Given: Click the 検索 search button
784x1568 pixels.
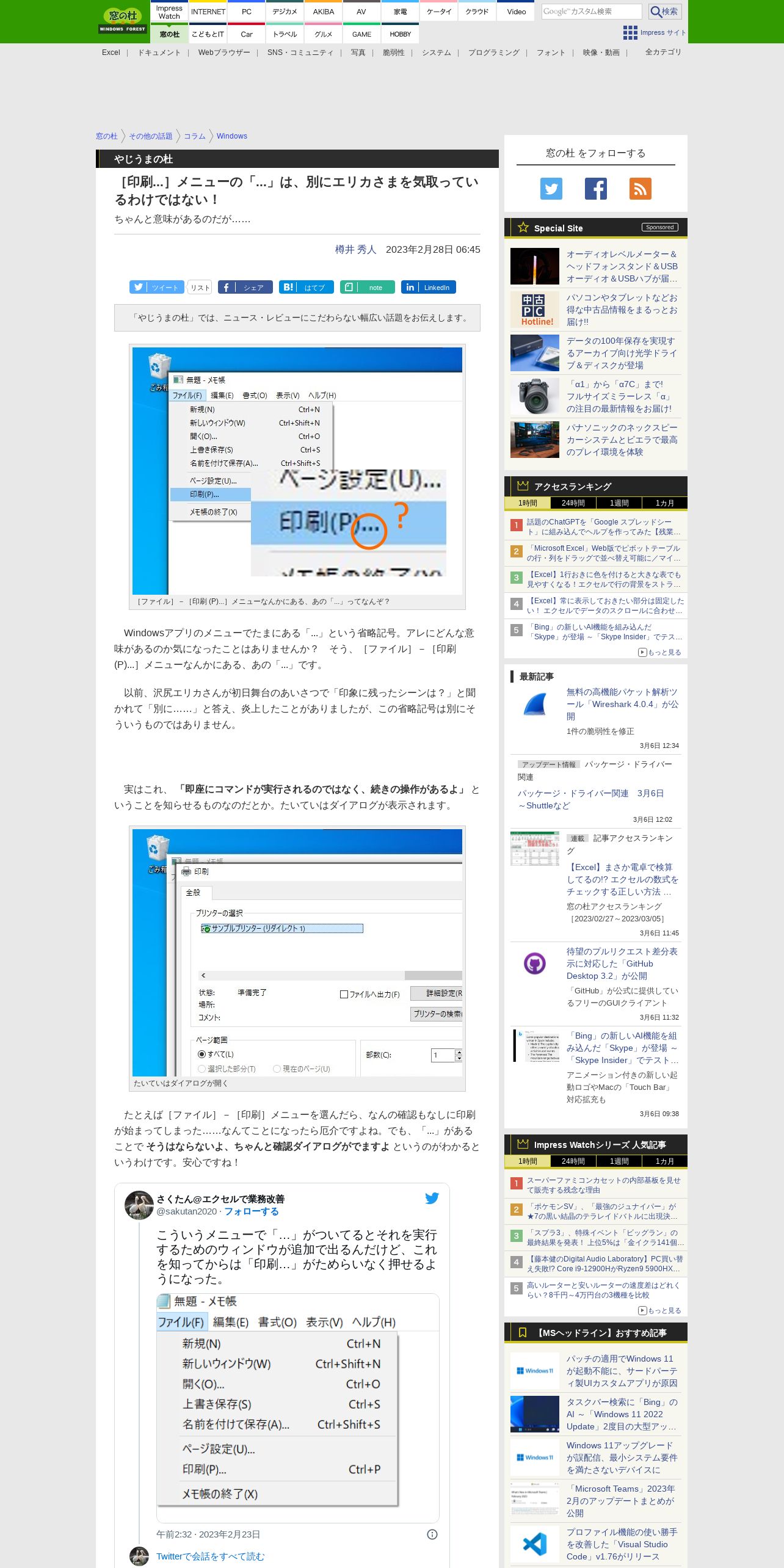Looking at the screenshot, I should point(664,12).
